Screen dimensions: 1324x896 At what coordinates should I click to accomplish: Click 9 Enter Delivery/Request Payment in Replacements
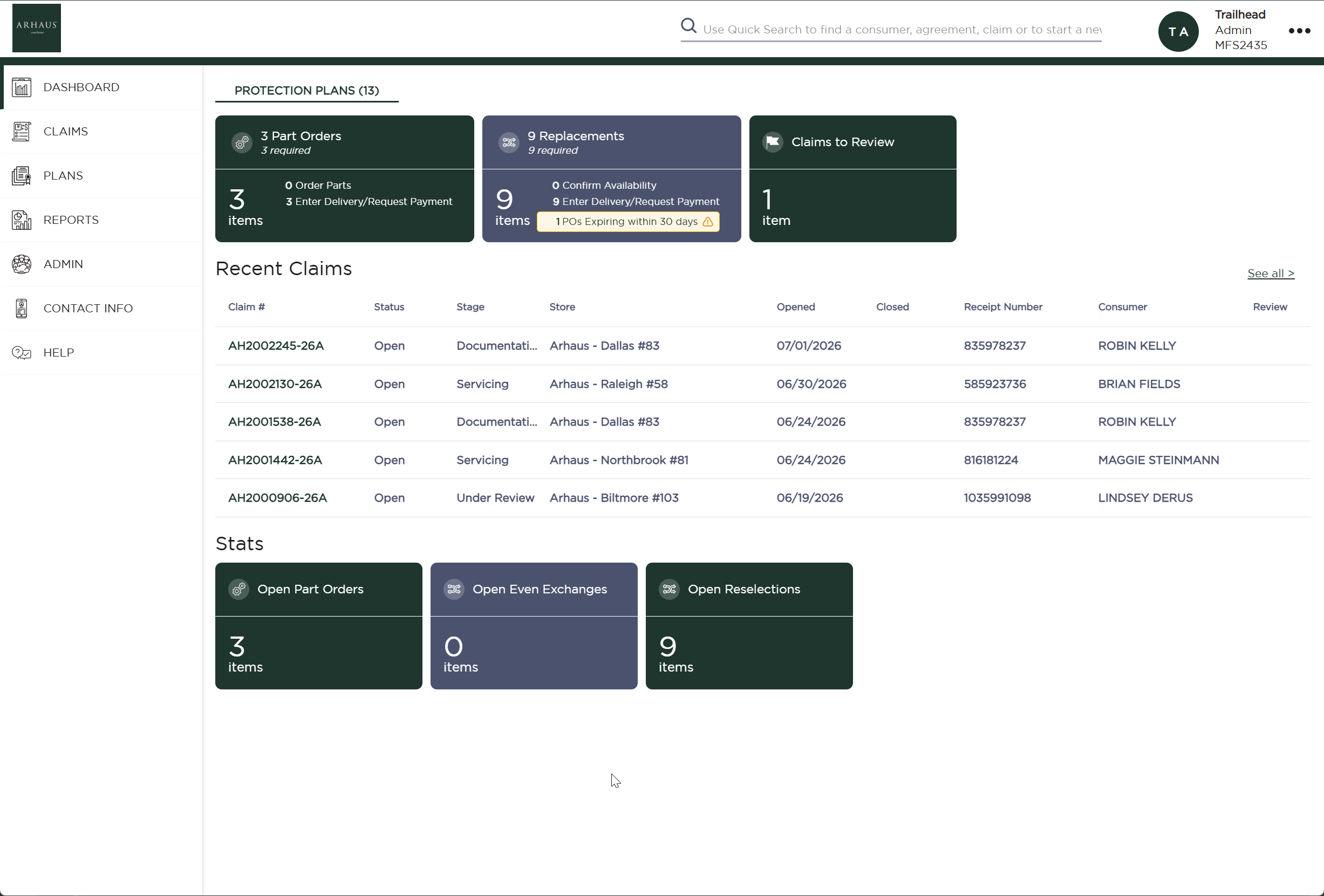pos(636,202)
